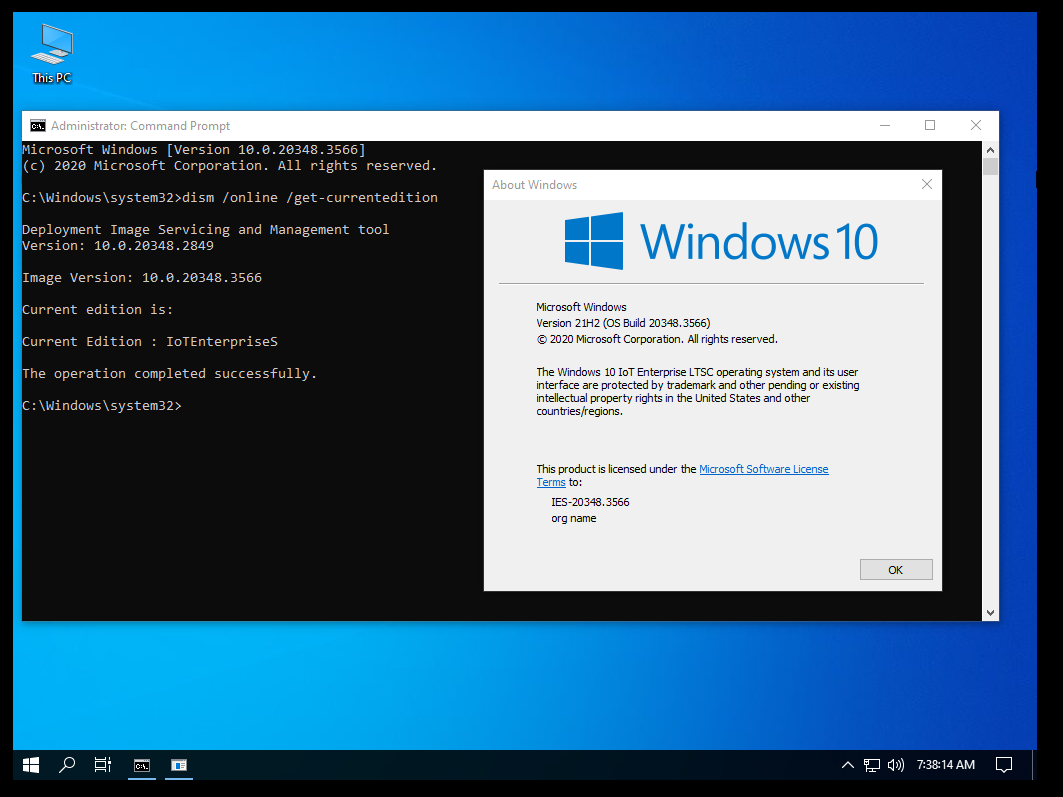Open the network status tray icon
The width and height of the screenshot is (1063, 797).
point(872,765)
